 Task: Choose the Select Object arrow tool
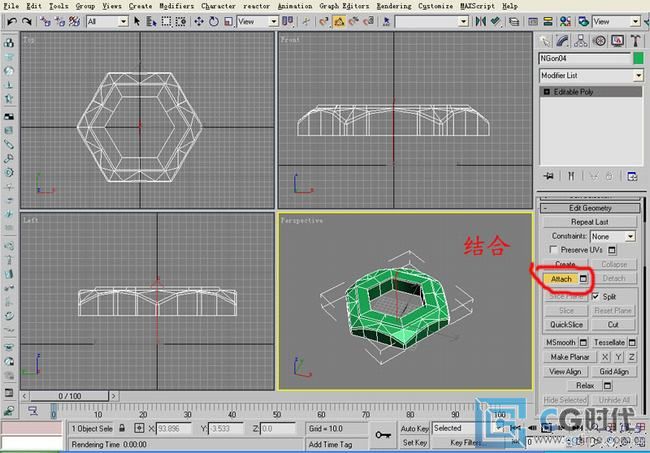[x=137, y=21]
